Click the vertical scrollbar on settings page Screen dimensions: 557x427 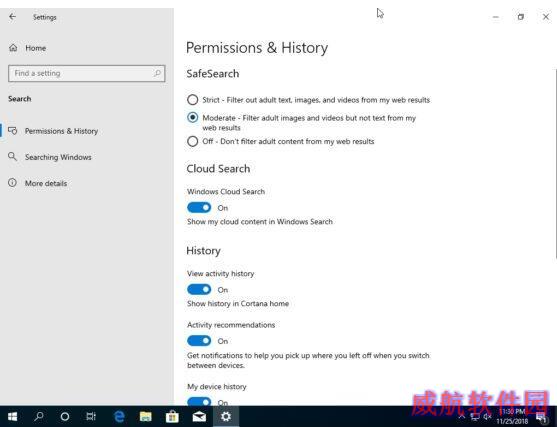(555, 163)
